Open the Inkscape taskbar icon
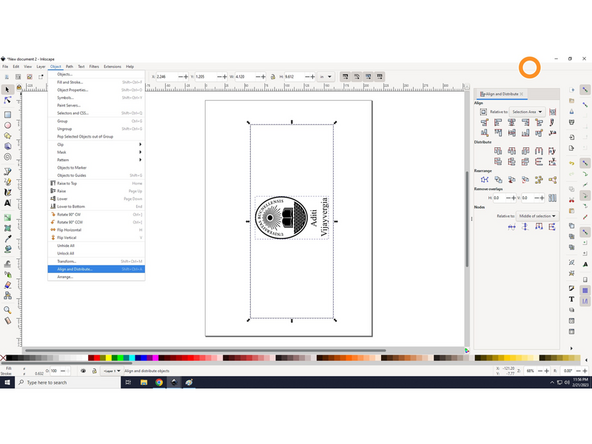Viewport: 592px width, 444px height. click(174, 382)
